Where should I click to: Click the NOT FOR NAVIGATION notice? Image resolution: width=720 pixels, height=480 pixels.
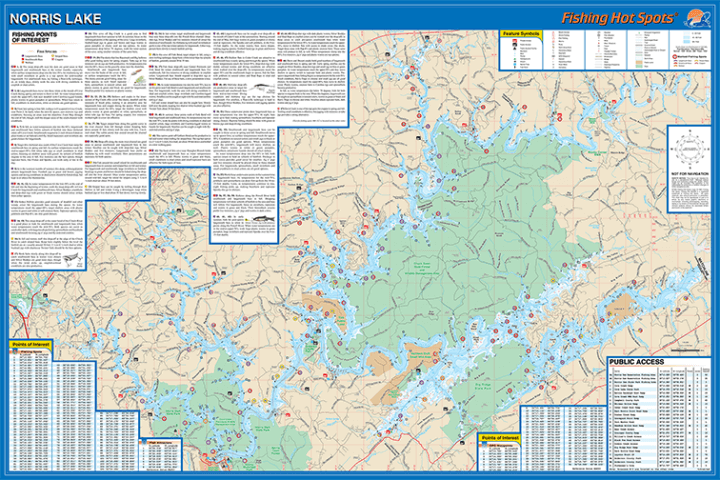[689, 174]
